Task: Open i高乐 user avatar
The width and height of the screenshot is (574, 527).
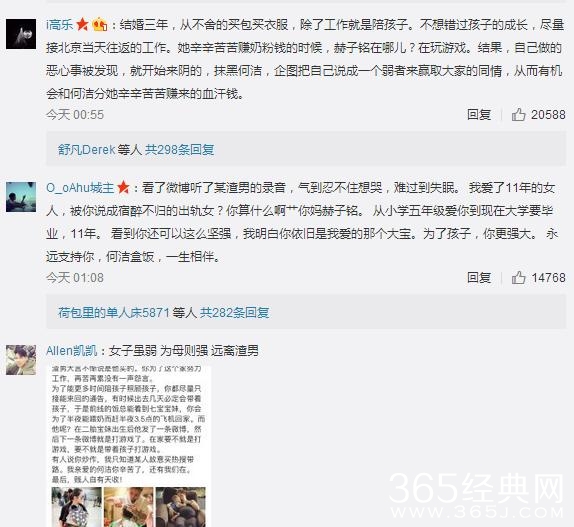Action: click(x=21, y=34)
